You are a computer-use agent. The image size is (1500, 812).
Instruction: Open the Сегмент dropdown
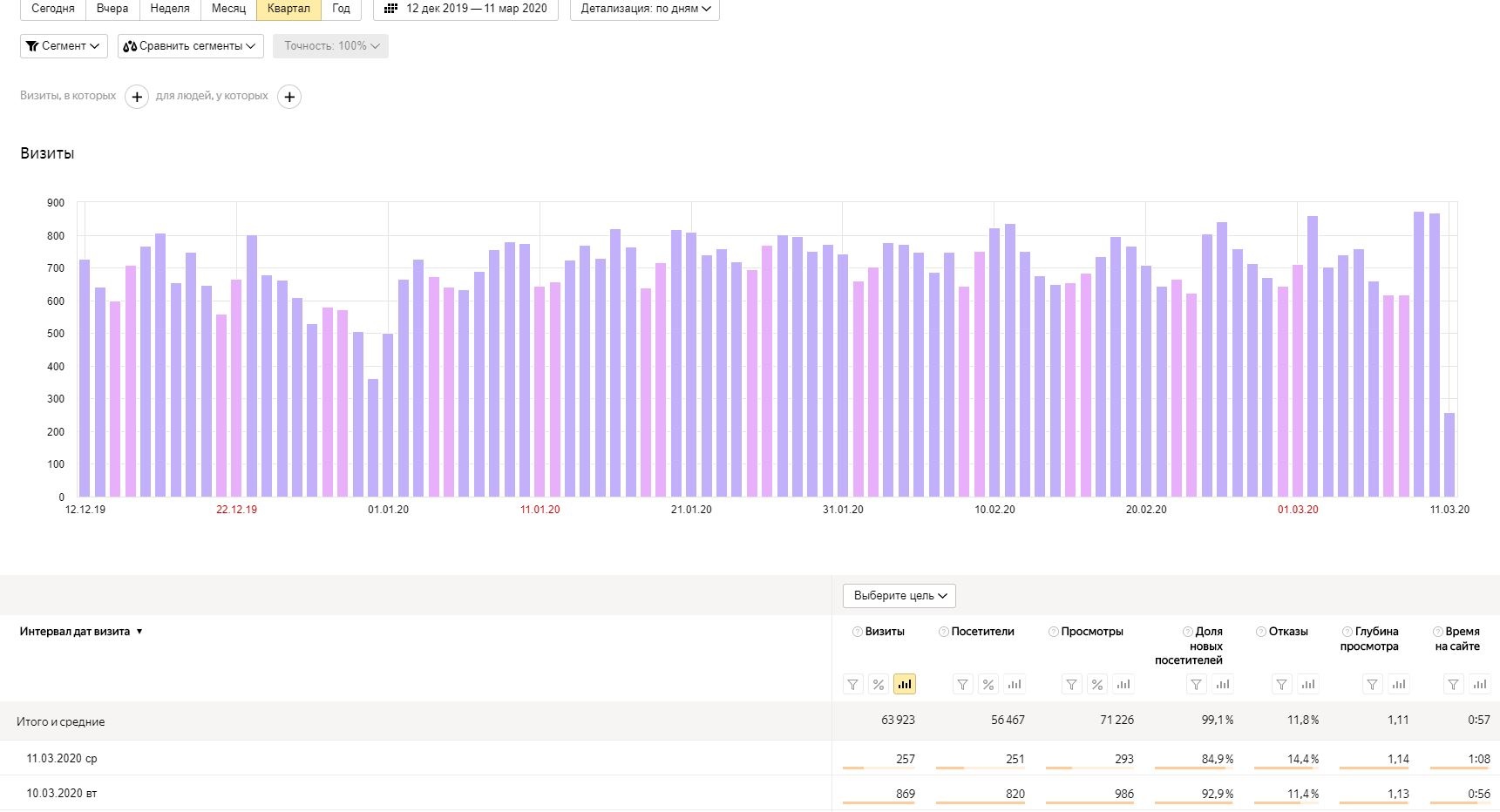(63, 46)
